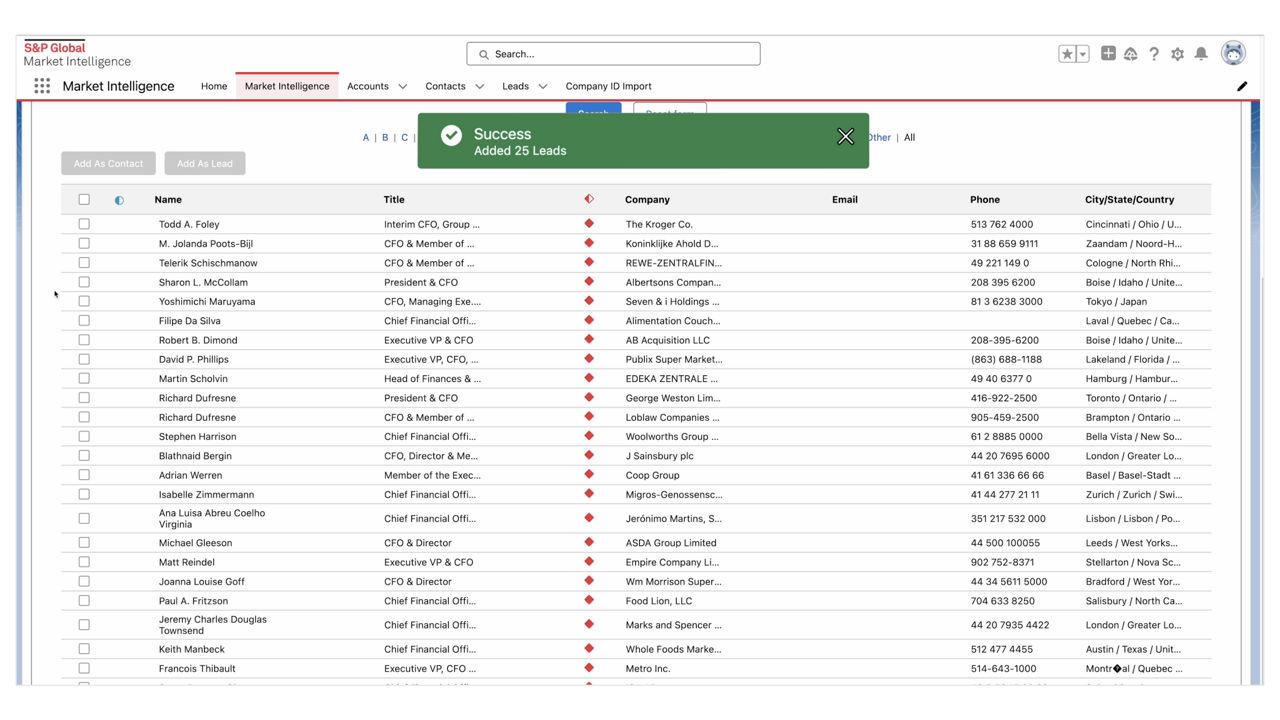Click the Title column header
The height and width of the screenshot is (720, 1280).
[x=394, y=200]
